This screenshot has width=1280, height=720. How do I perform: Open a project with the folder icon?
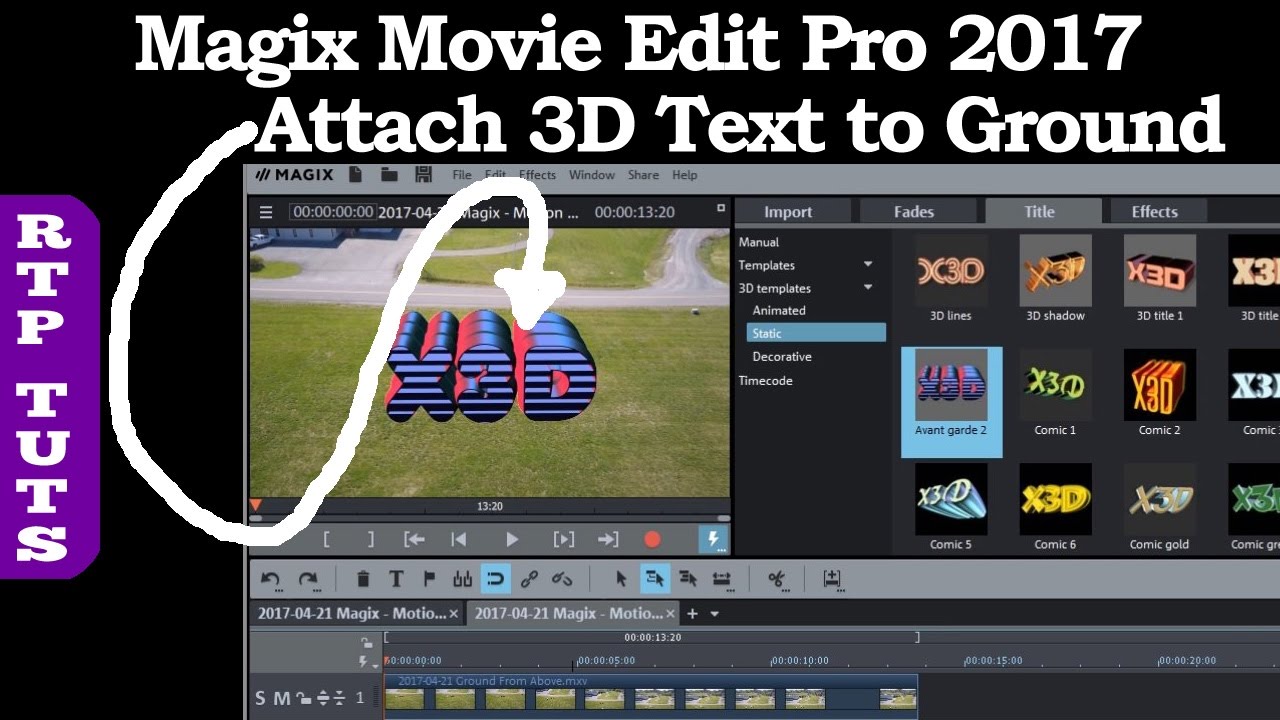tap(390, 175)
